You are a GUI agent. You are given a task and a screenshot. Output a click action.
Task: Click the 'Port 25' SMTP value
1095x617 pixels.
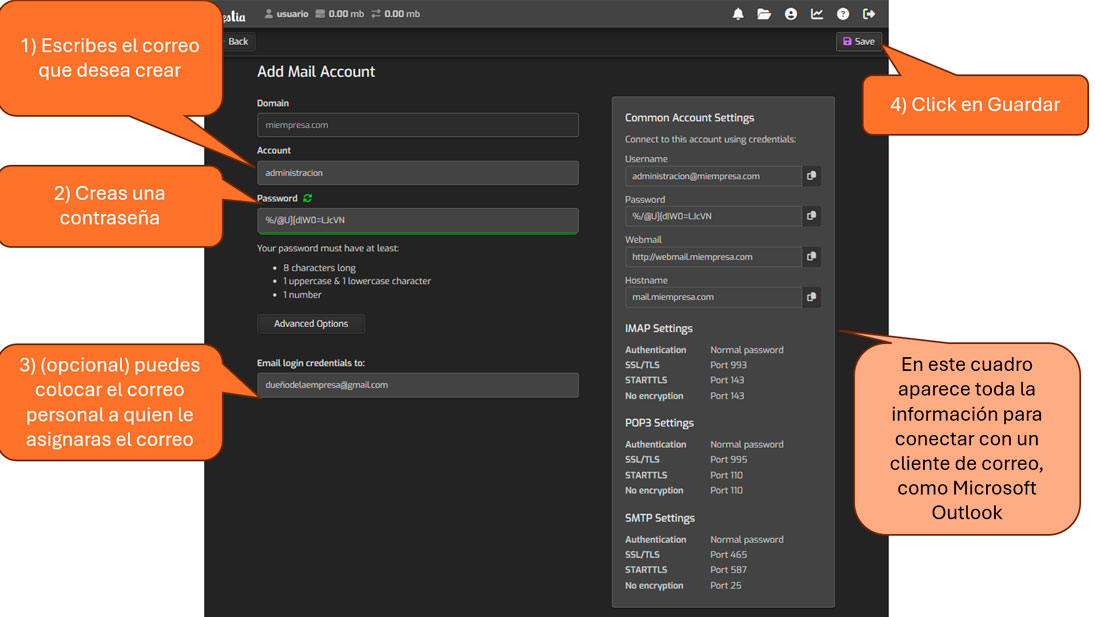(726, 586)
